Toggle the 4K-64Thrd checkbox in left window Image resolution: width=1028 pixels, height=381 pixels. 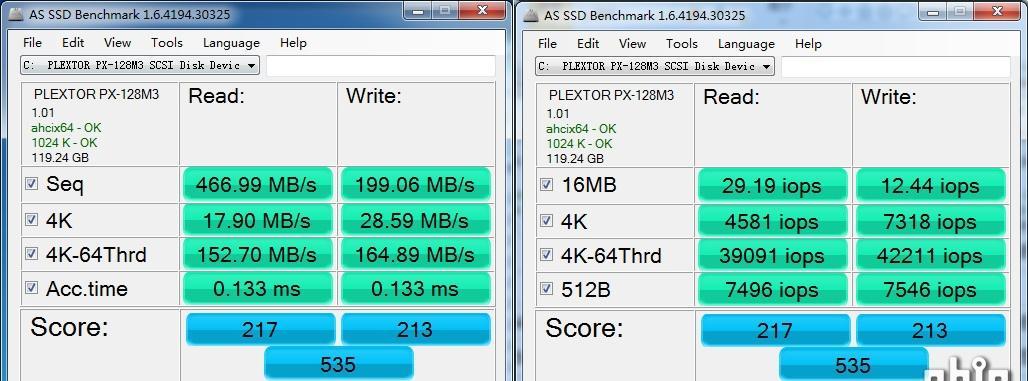[31, 254]
